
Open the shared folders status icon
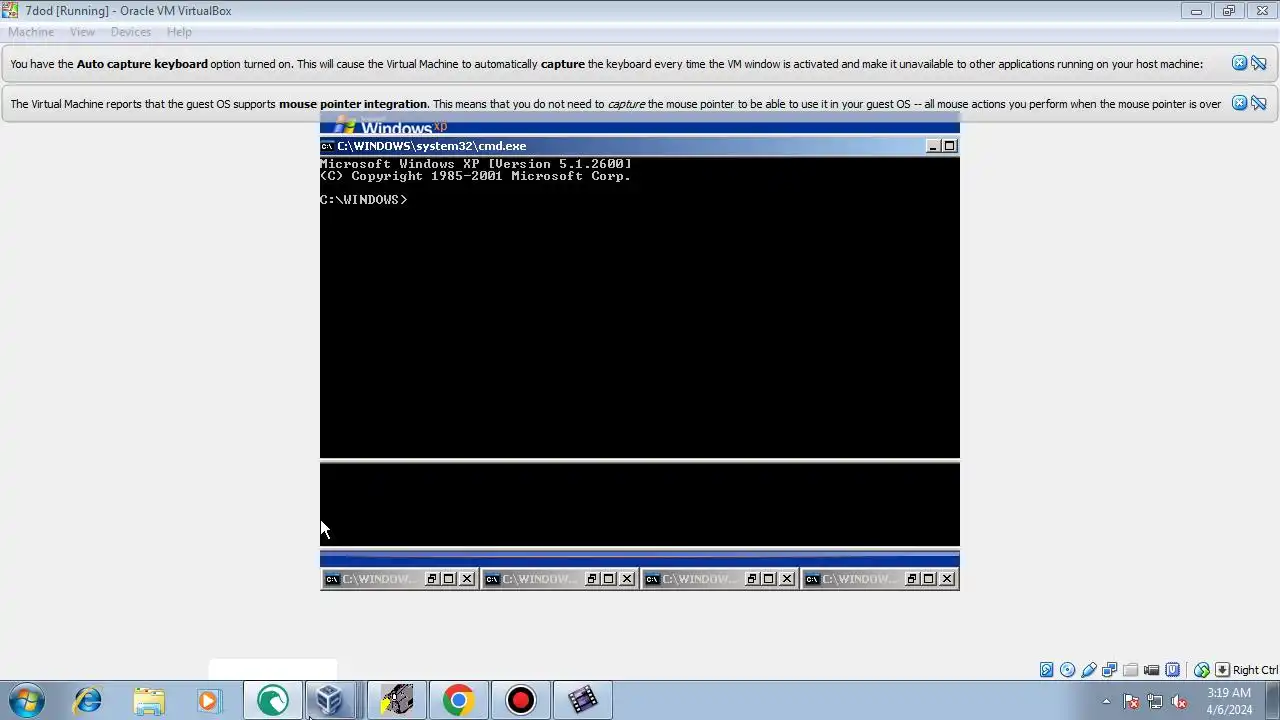click(x=1130, y=670)
